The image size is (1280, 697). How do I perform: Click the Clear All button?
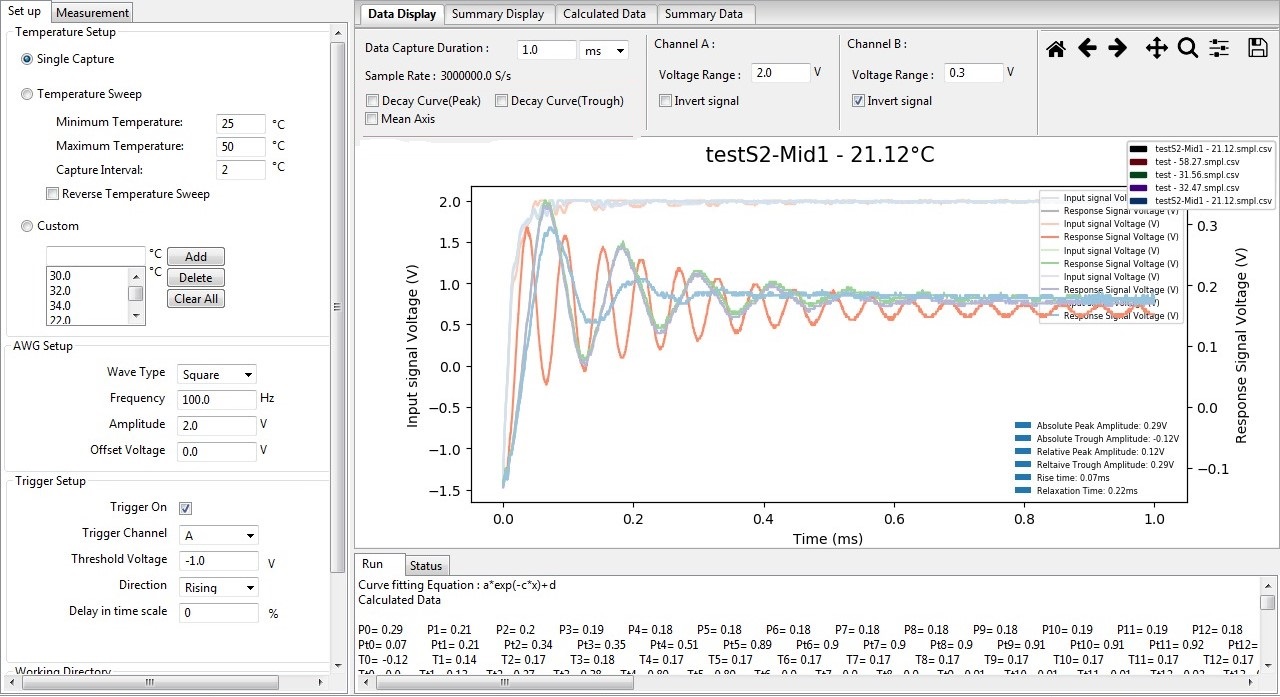195,299
